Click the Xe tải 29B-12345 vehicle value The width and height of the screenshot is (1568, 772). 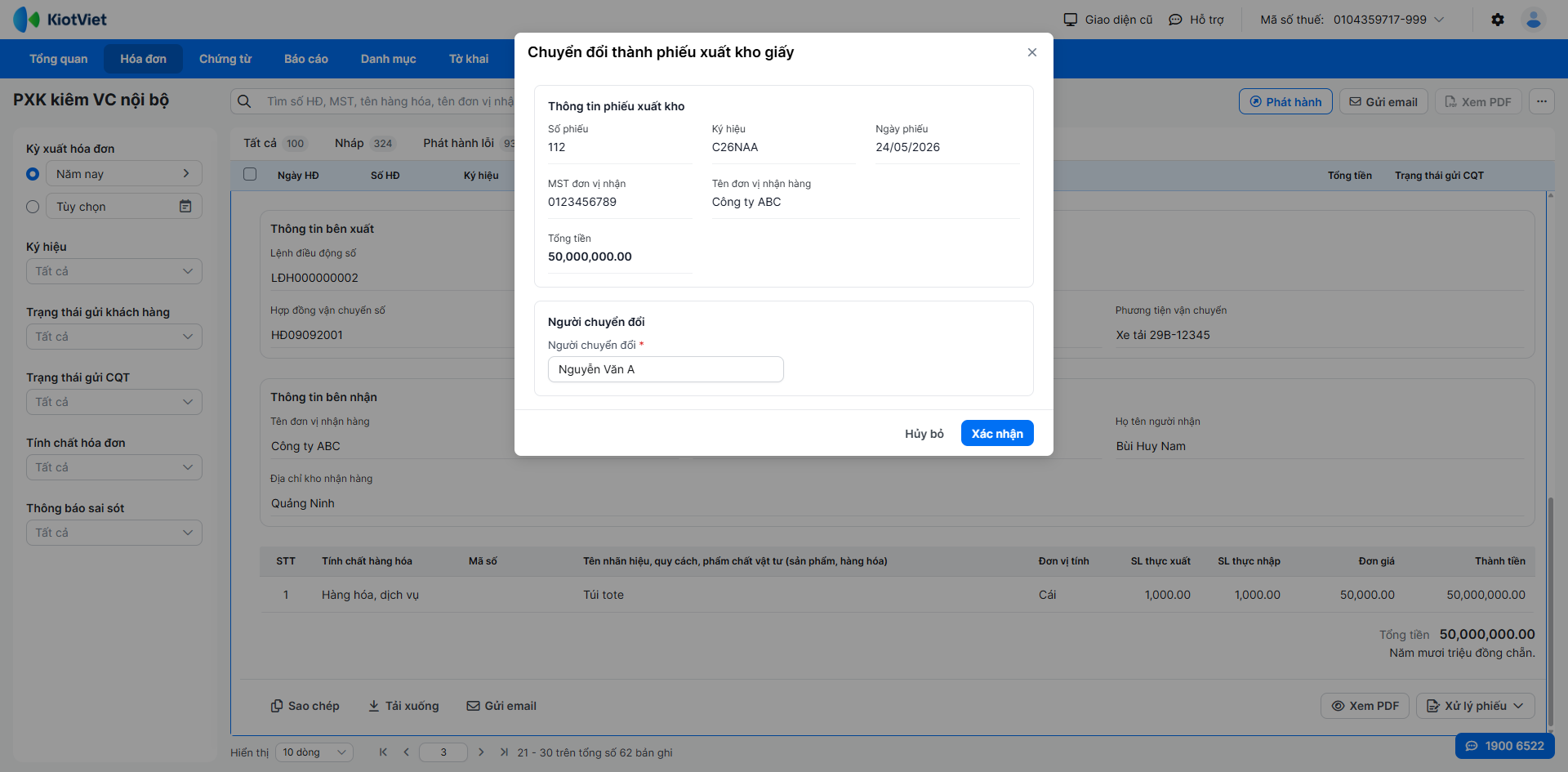point(1163,335)
